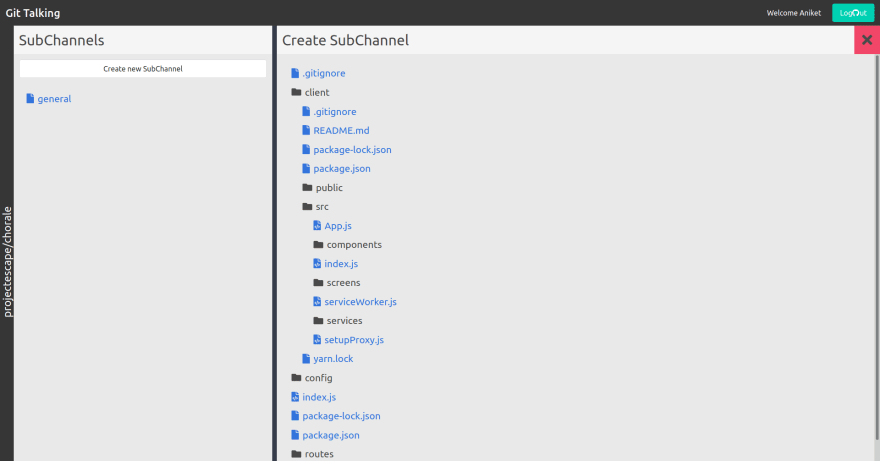The height and width of the screenshot is (461, 880).
Task: Select README.md file
Action: point(341,130)
